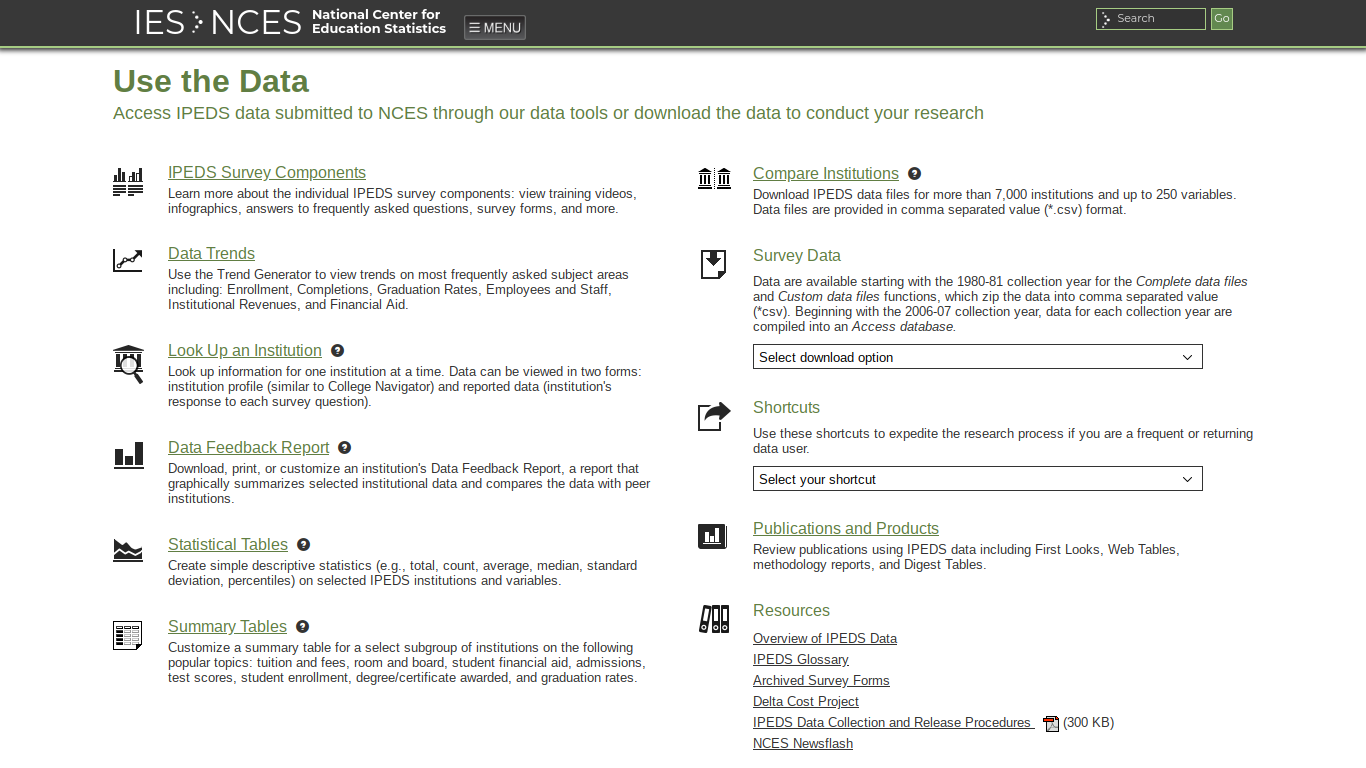Click the (300 KB) file size text
Viewport: 1366px width, 768px height.
click(1089, 723)
